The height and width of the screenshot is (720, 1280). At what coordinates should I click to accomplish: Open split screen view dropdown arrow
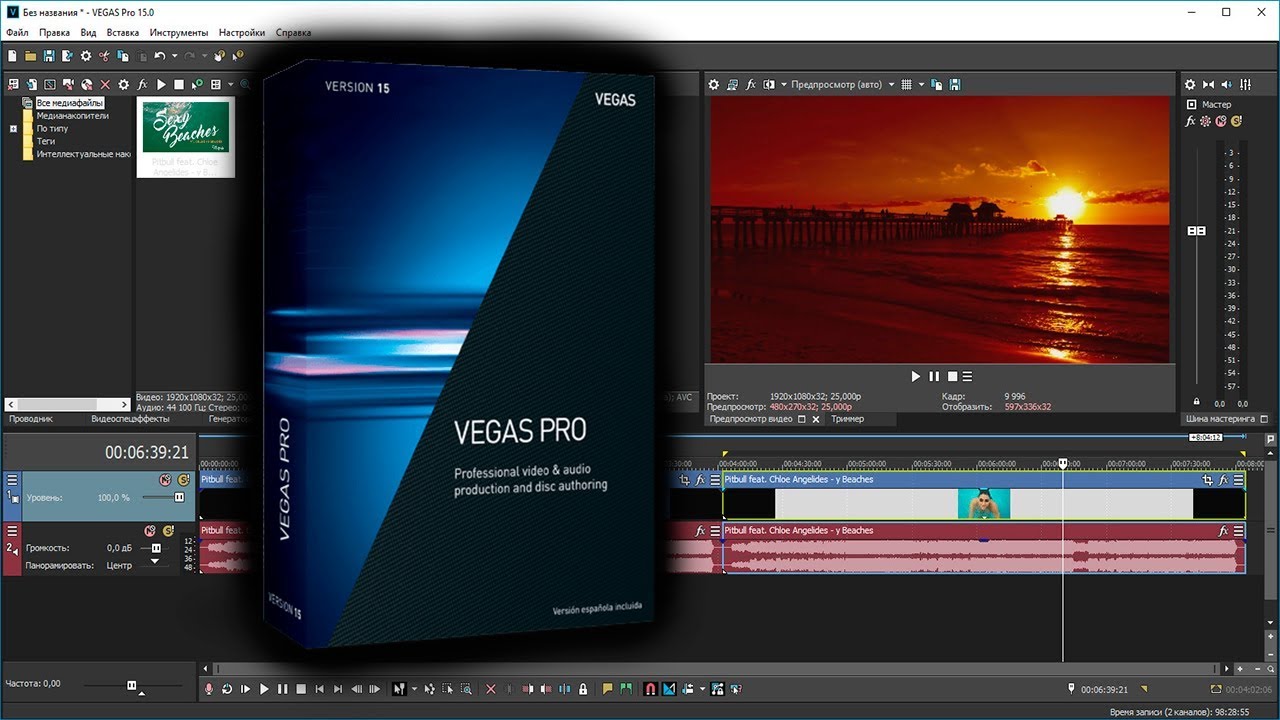coord(784,85)
